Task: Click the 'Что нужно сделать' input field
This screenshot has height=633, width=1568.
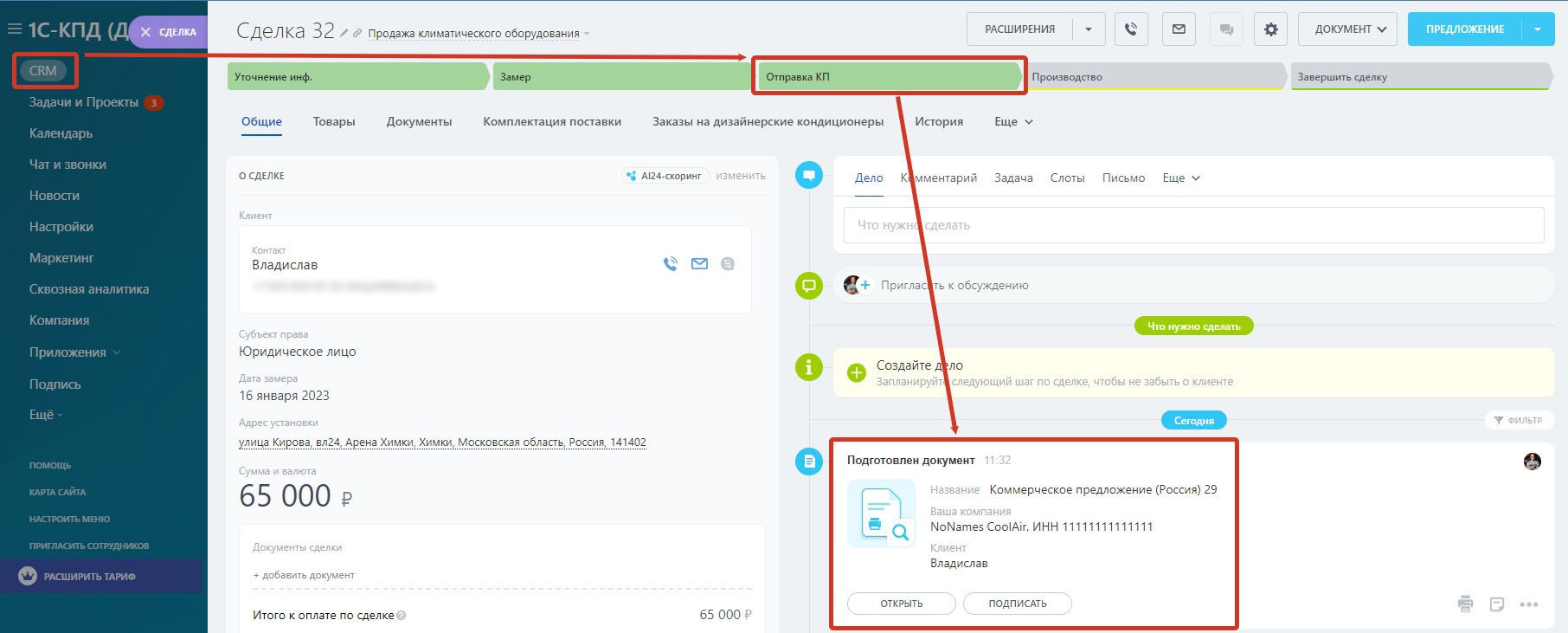Action: click(1193, 225)
